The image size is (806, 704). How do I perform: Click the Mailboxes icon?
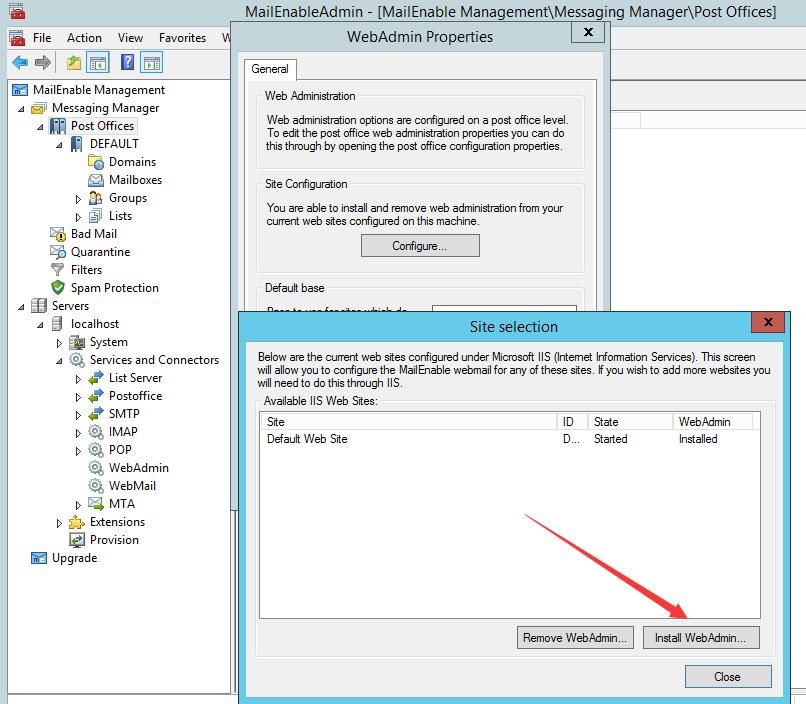click(96, 180)
